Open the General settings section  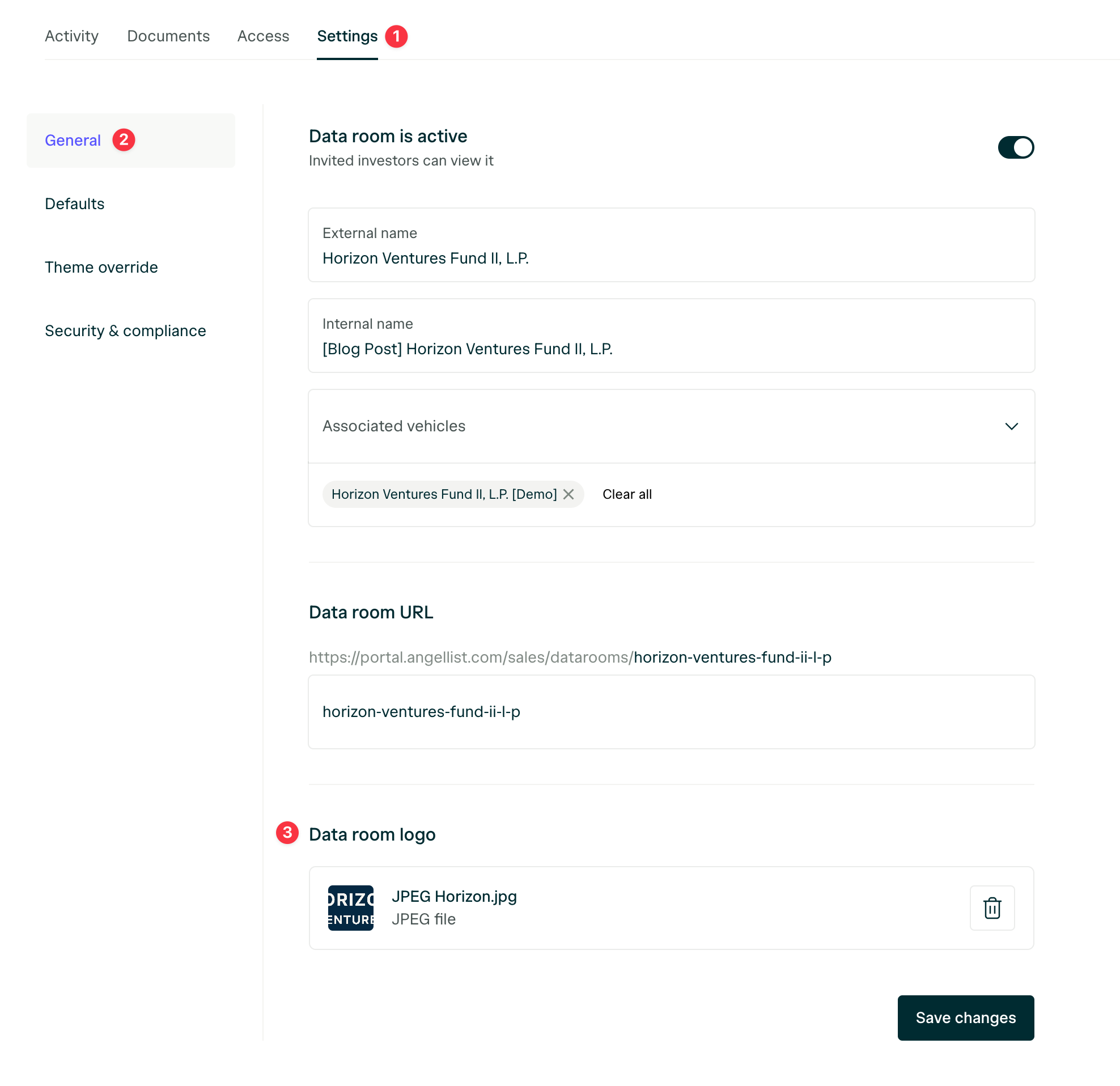tap(73, 140)
